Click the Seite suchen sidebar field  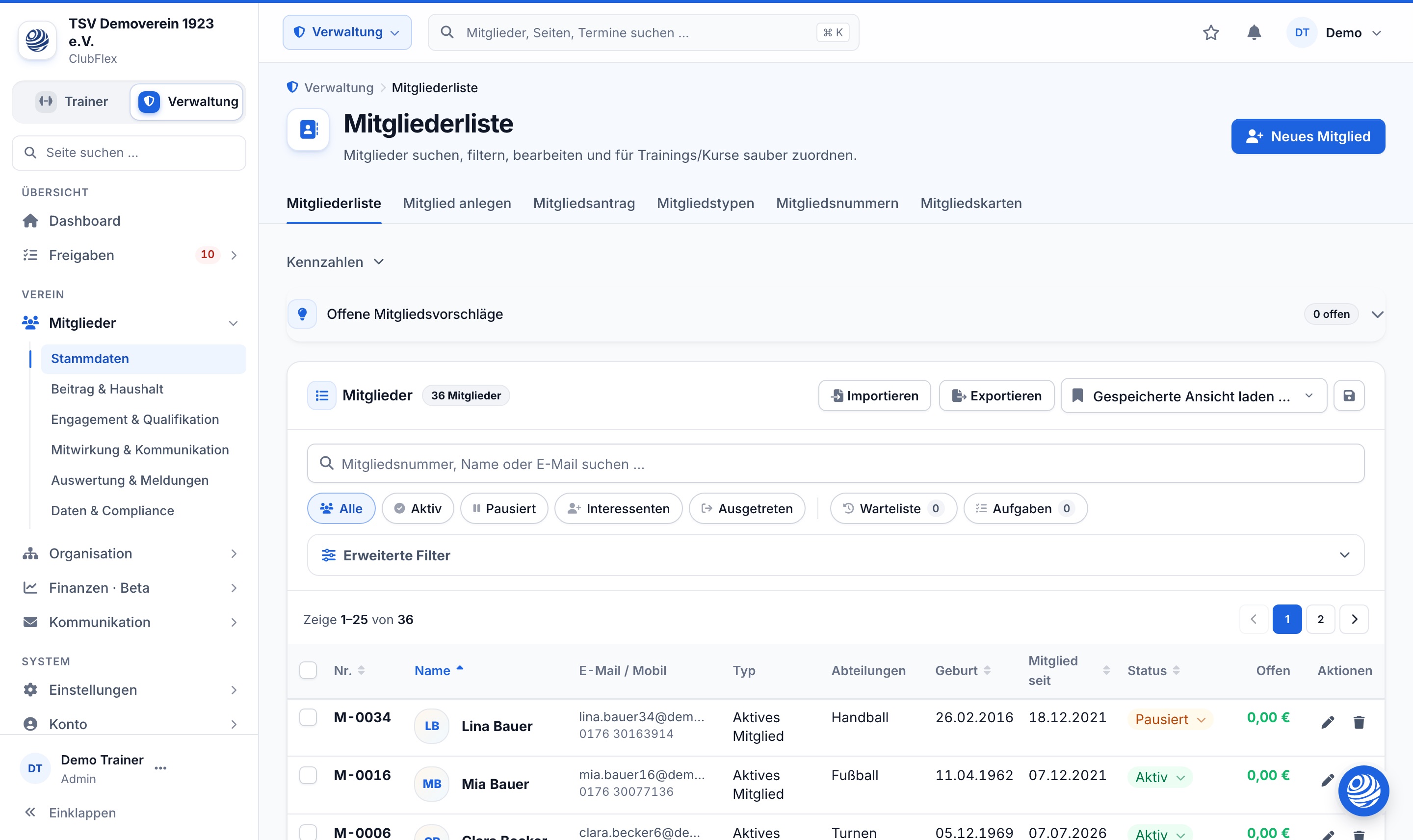(x=129, y=153)
